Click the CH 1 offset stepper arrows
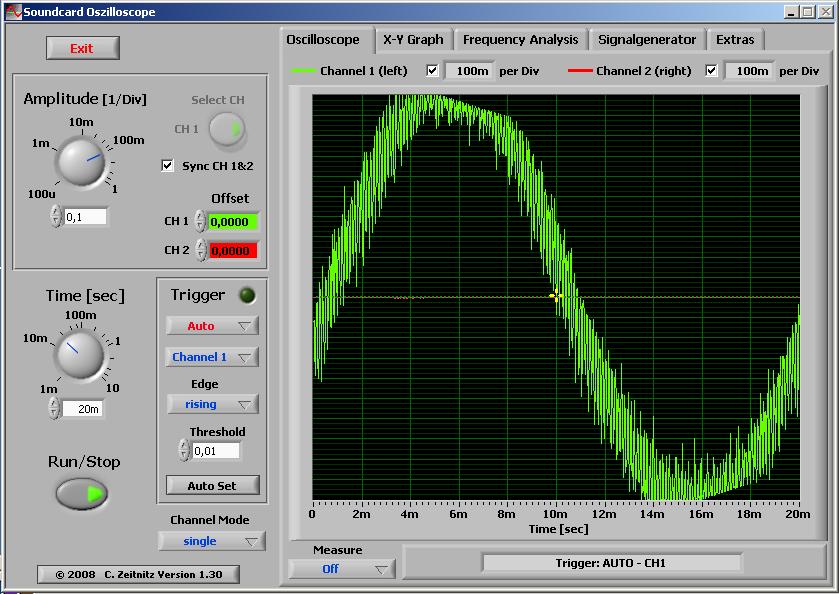 click(200, 222)
